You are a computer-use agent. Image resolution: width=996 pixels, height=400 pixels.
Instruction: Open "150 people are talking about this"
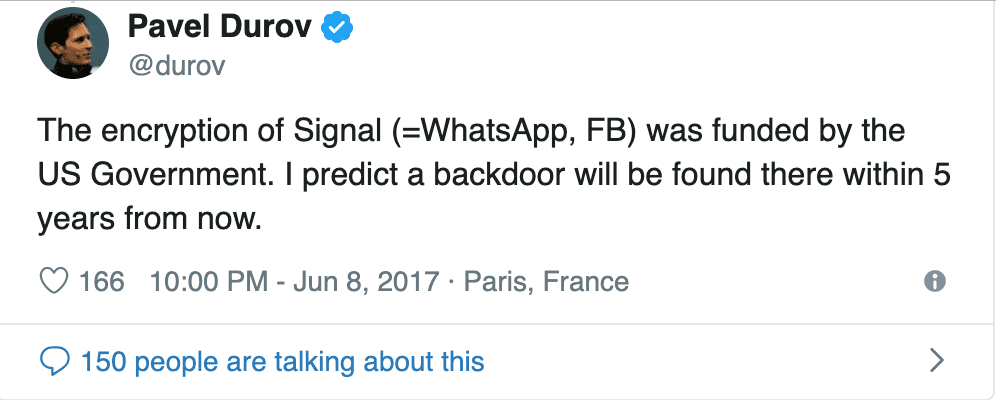[x=283, y=360]
